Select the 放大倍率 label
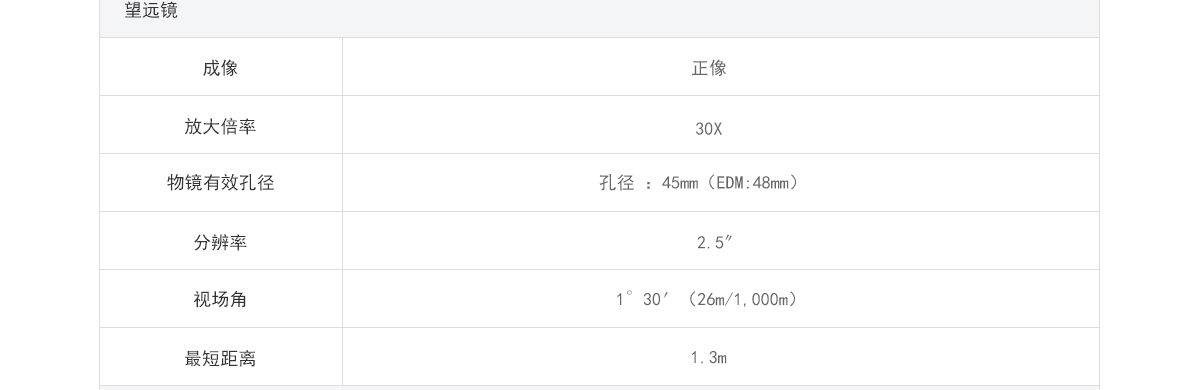The width and height of the screenshot is (1200, 390). [220, 126]
